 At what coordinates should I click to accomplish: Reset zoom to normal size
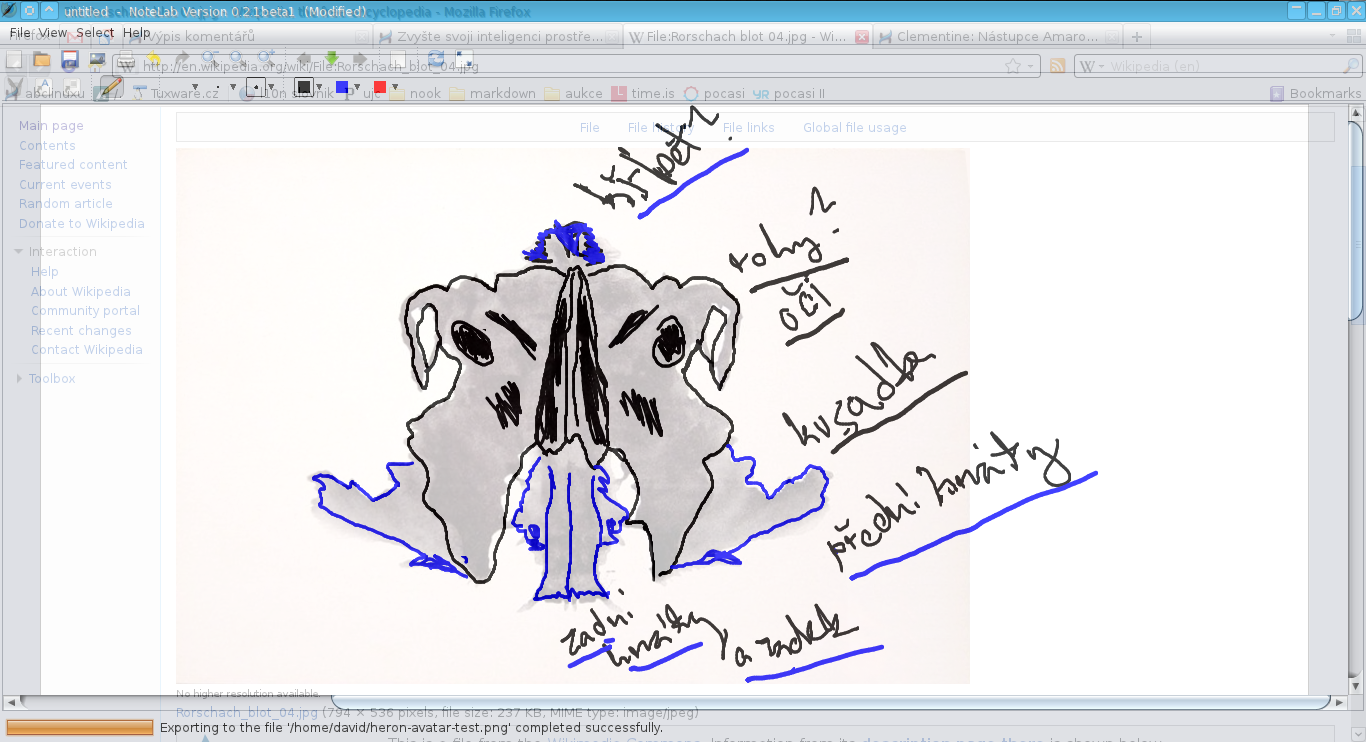pos(237,60)
